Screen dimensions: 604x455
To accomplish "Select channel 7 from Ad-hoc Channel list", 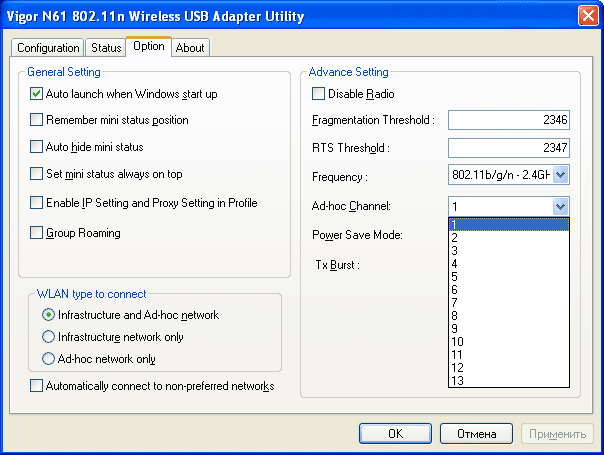I will tap(509, 303).
